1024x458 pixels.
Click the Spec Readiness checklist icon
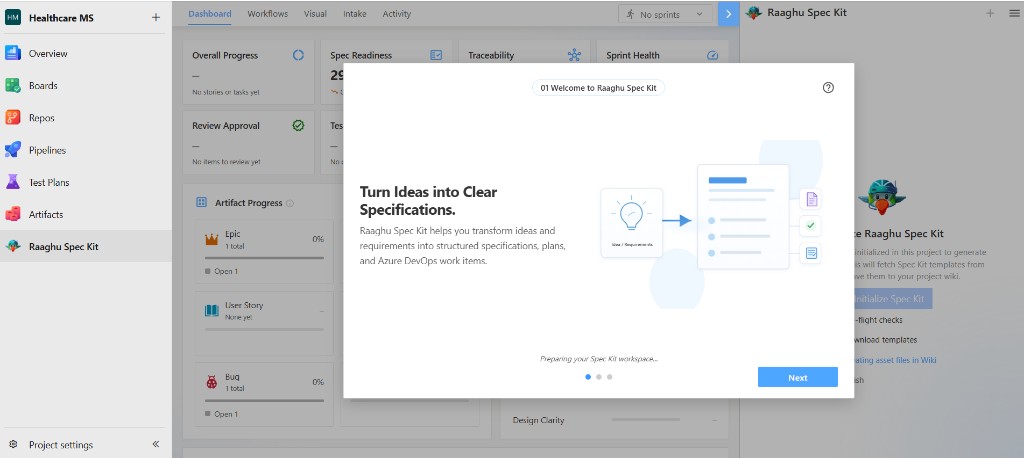[x=436, y=56]
